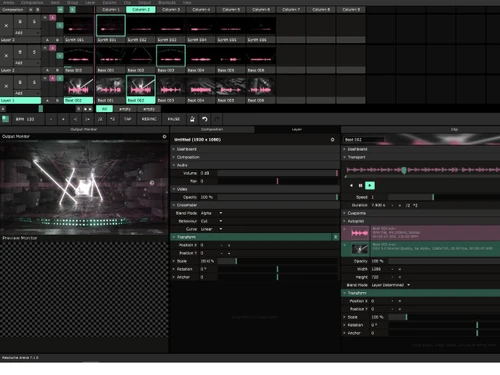Increase clip Width with the plus button
The height and width of the screenshot is (375, 500).
[400, 269]
